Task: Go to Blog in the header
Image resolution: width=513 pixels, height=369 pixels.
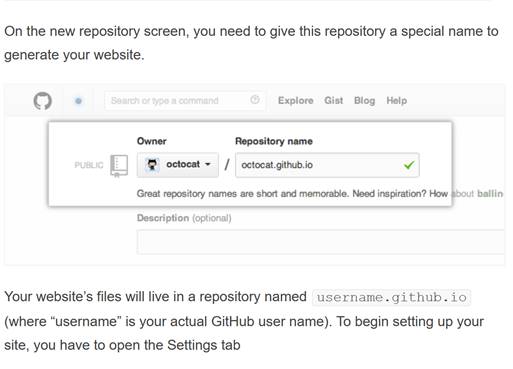Action: point(364,101)
